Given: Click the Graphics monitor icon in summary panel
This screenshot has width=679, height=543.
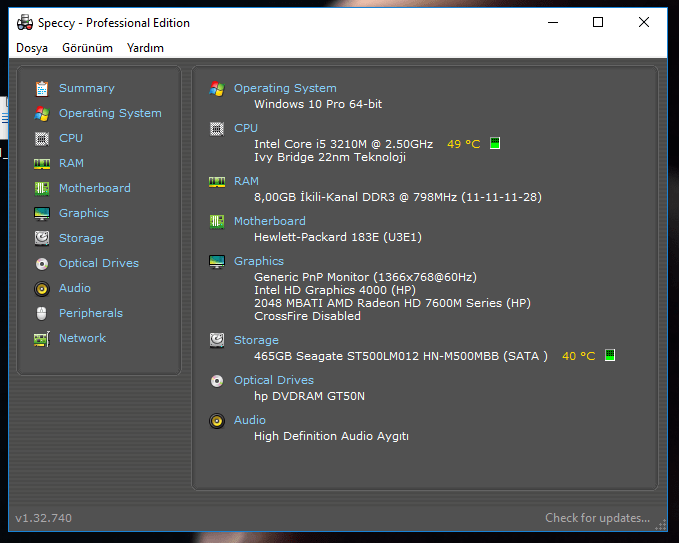Looking at the screenshot, I should (217, 262).
